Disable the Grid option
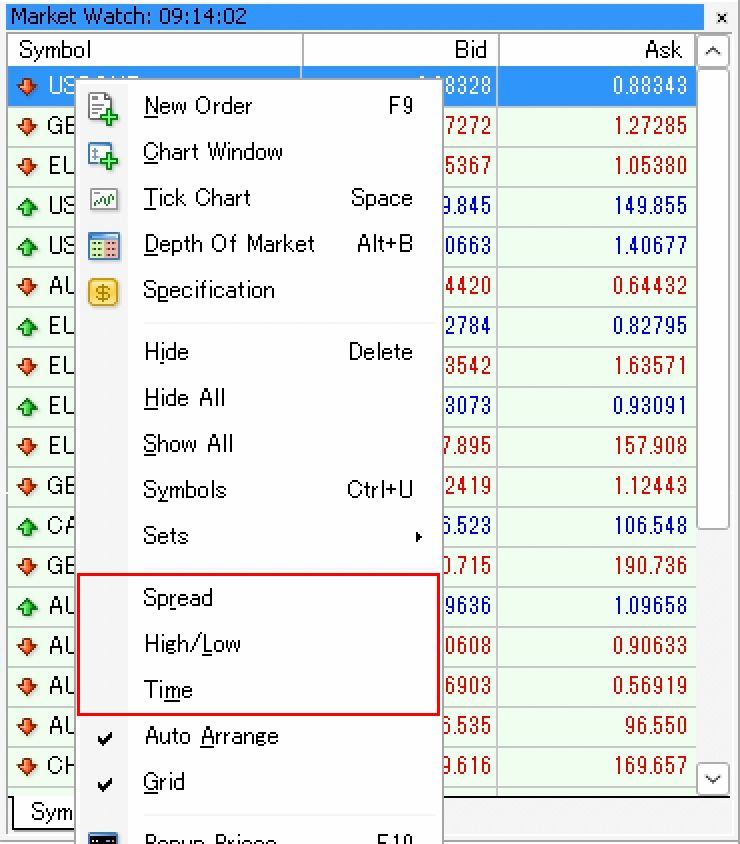This screenshot has height=844, width=740. click(x=164, y=783)
